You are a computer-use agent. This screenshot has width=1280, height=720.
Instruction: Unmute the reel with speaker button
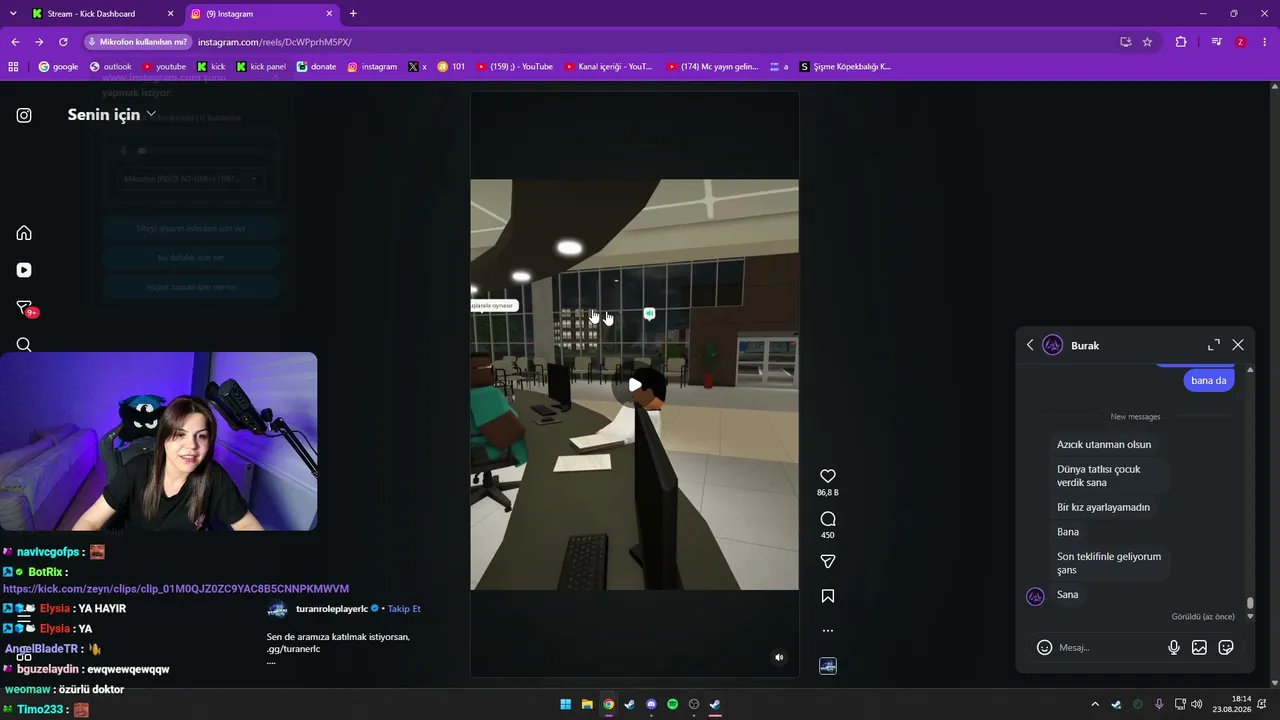779,657
